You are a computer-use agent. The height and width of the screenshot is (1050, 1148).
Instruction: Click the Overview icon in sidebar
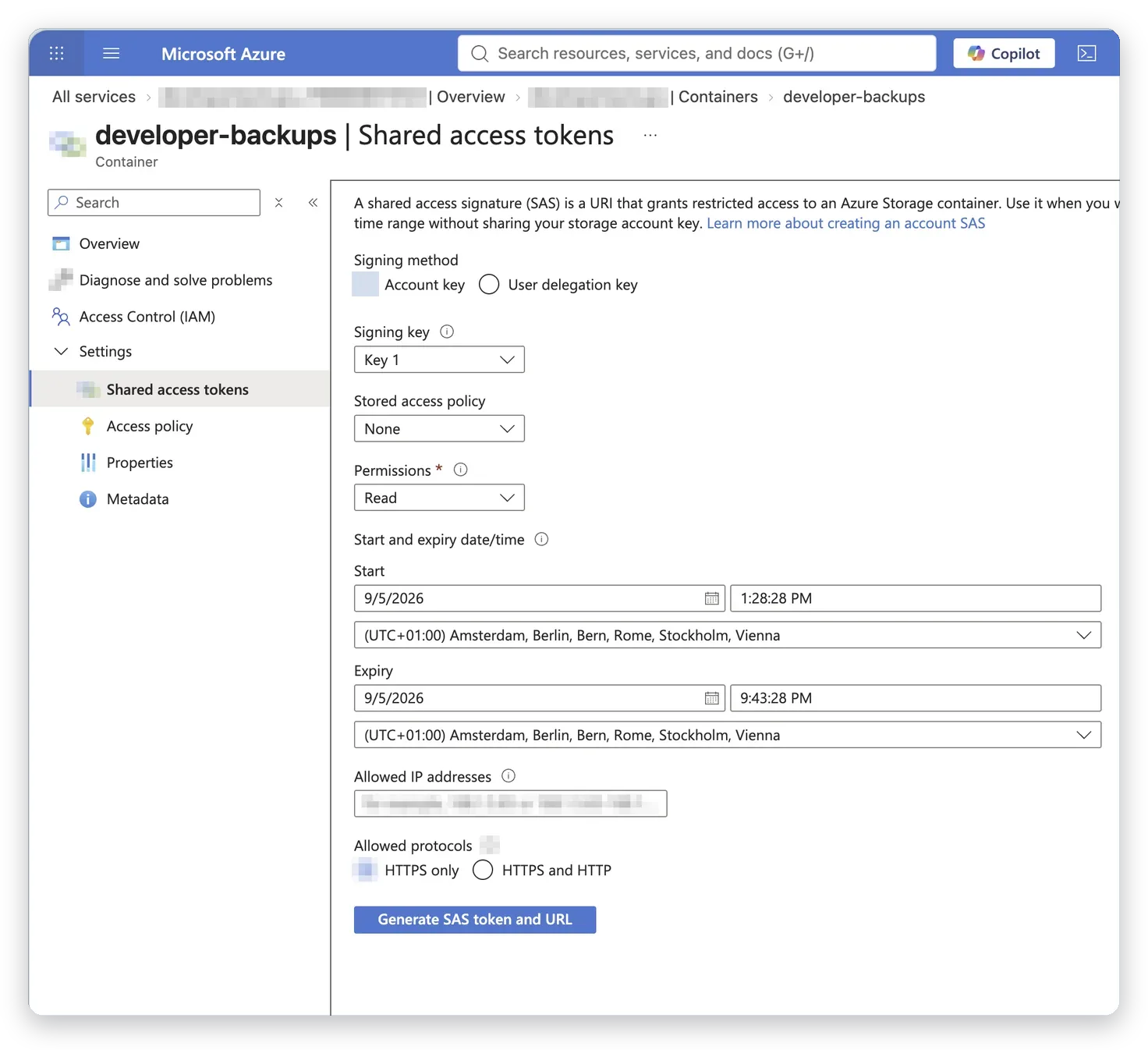[61, 243]
